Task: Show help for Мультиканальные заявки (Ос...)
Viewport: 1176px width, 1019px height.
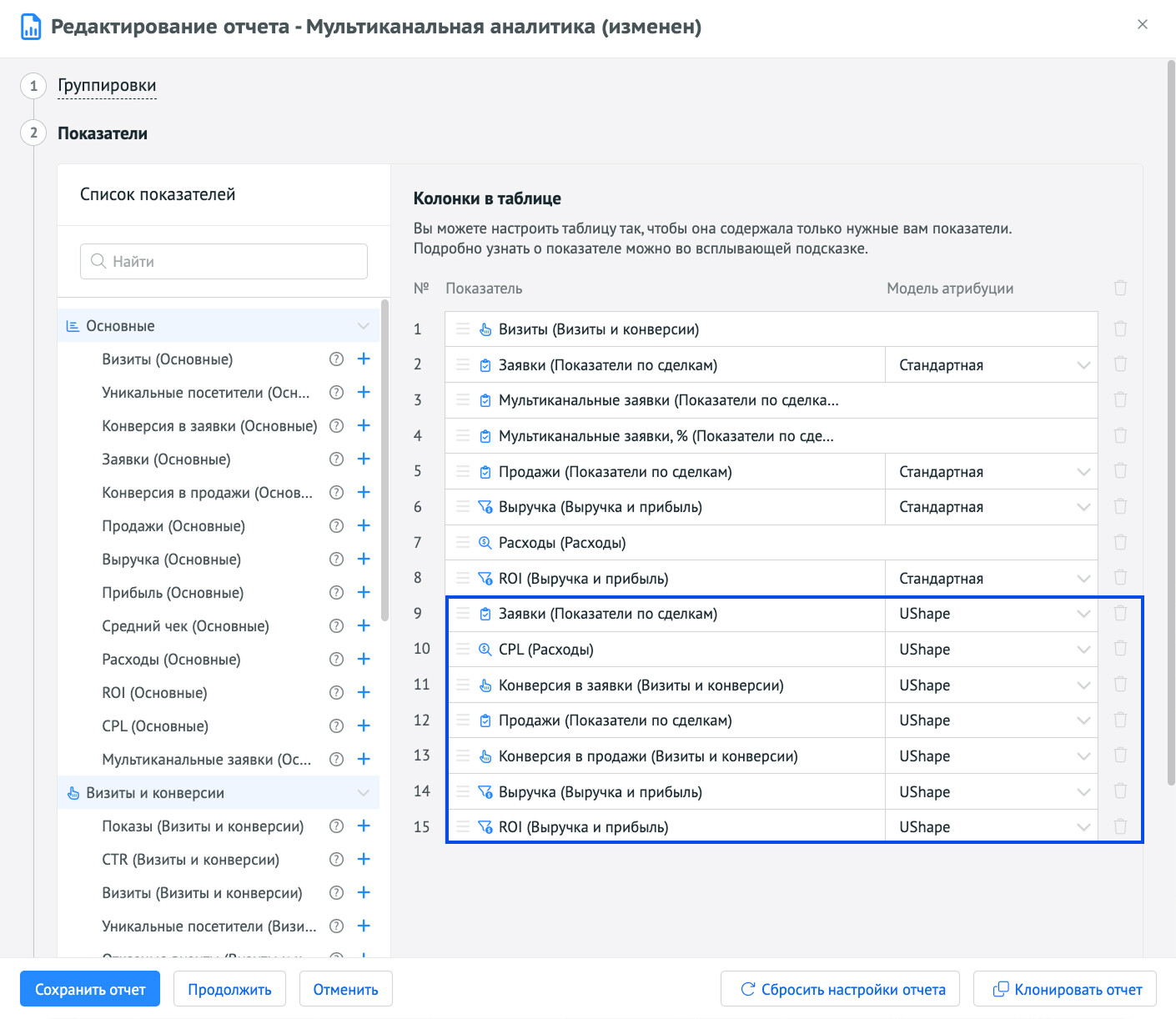Action: [336, 759]
